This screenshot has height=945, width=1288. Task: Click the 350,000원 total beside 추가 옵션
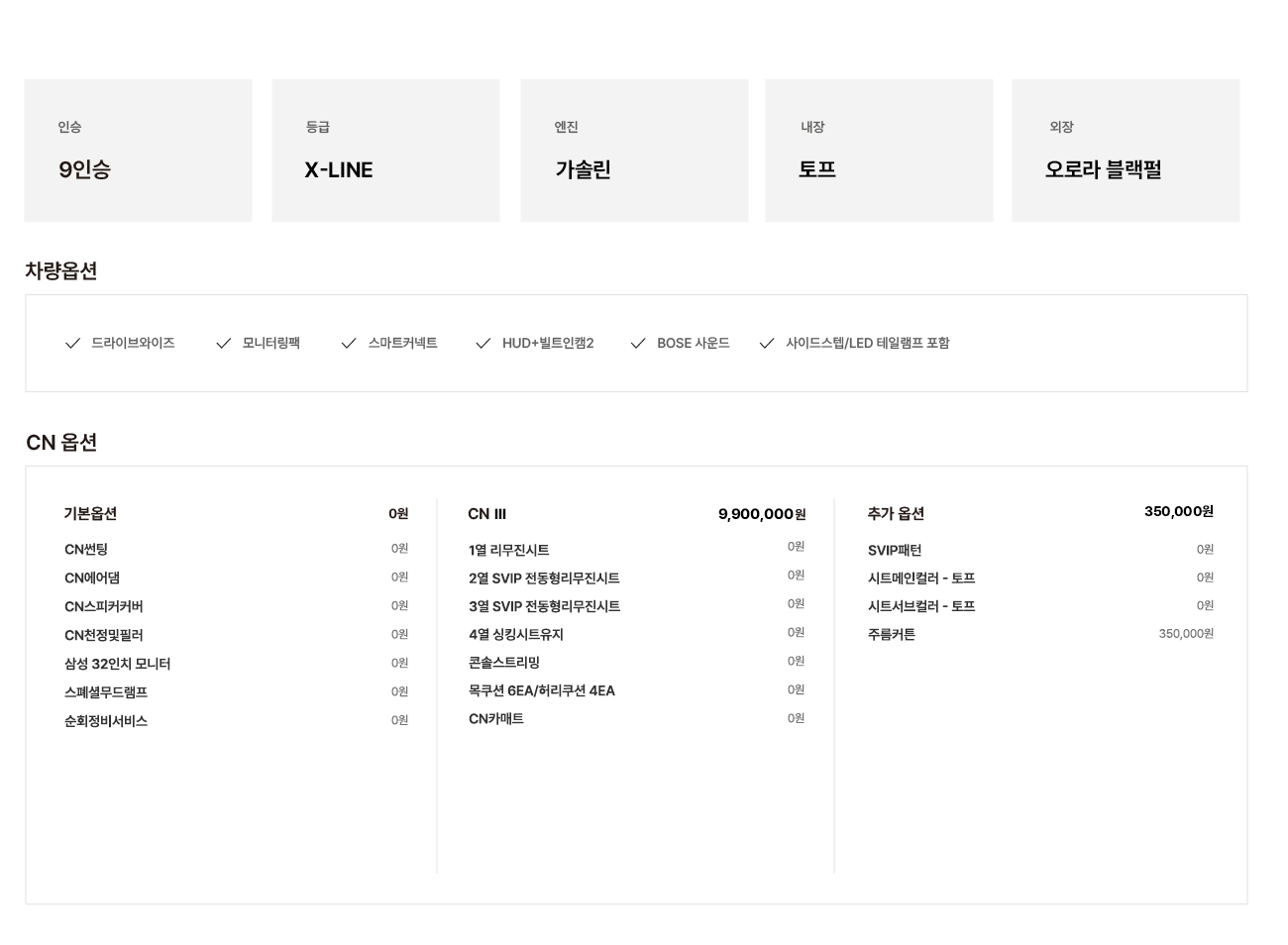point(1179,512)
